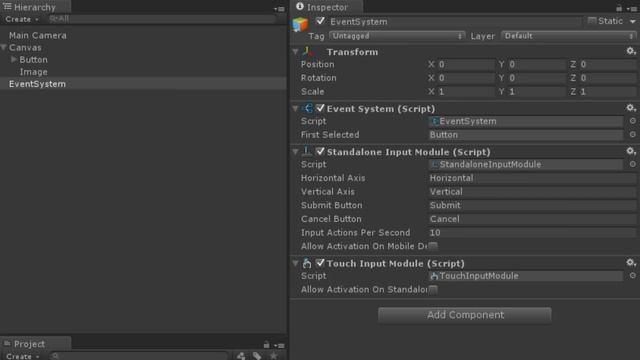The image size is (640, 360).
Task: Disable the Event System script component
Action: [320, 108]
